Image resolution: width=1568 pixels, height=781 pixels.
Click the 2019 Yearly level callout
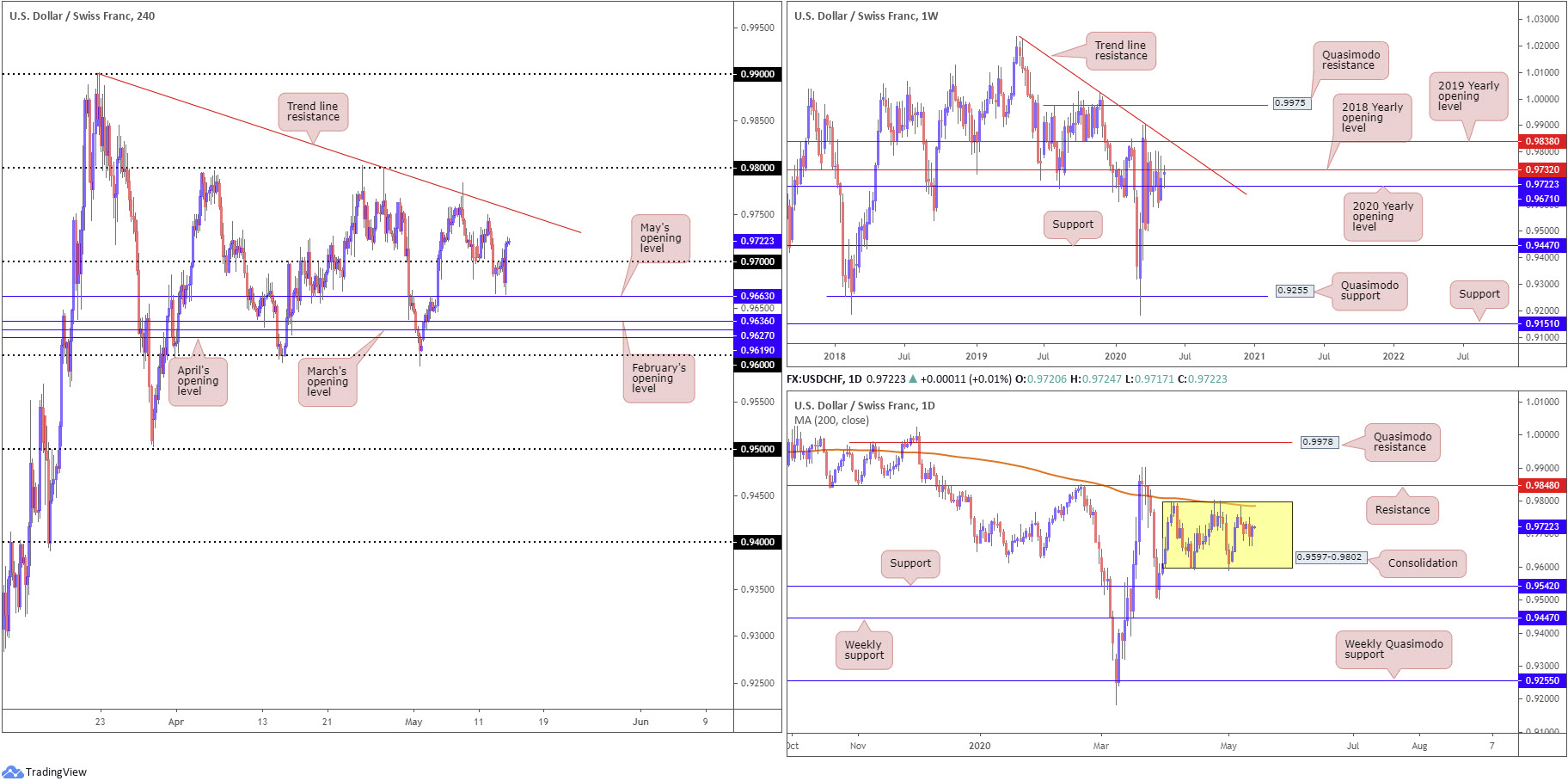1468,96
